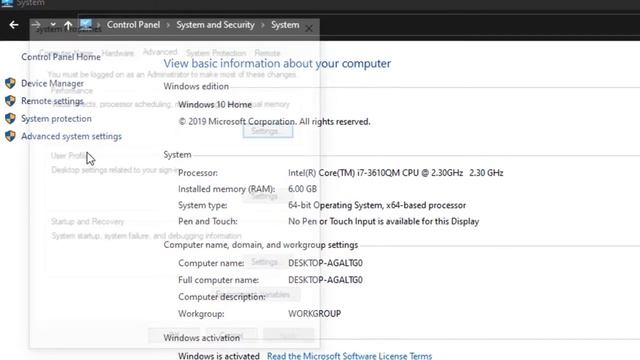This screenshot has height=360, width=640.
Task: Click the Computer description label
Action: click(222, 297)
